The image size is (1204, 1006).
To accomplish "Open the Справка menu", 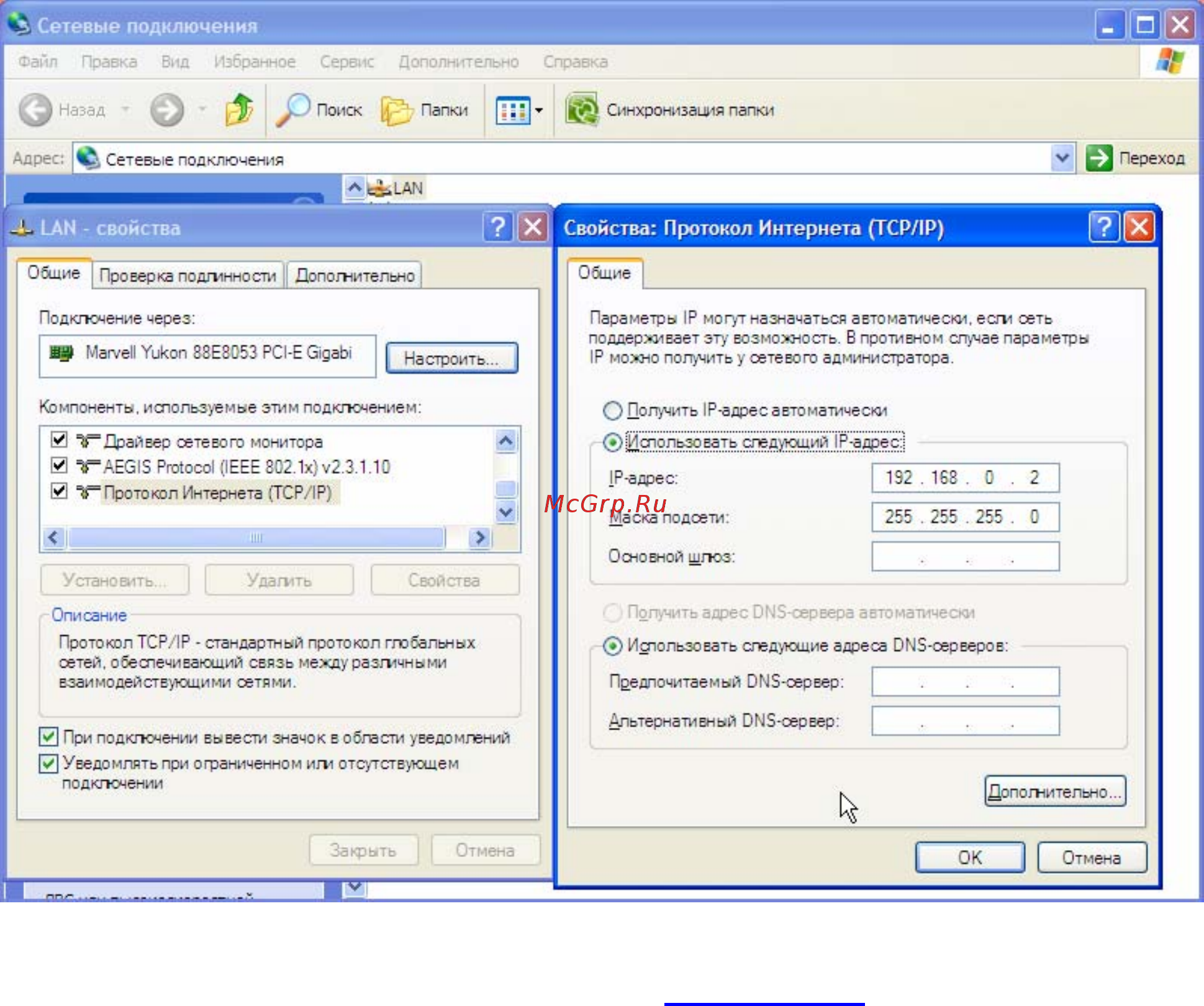I will [576, 61].
